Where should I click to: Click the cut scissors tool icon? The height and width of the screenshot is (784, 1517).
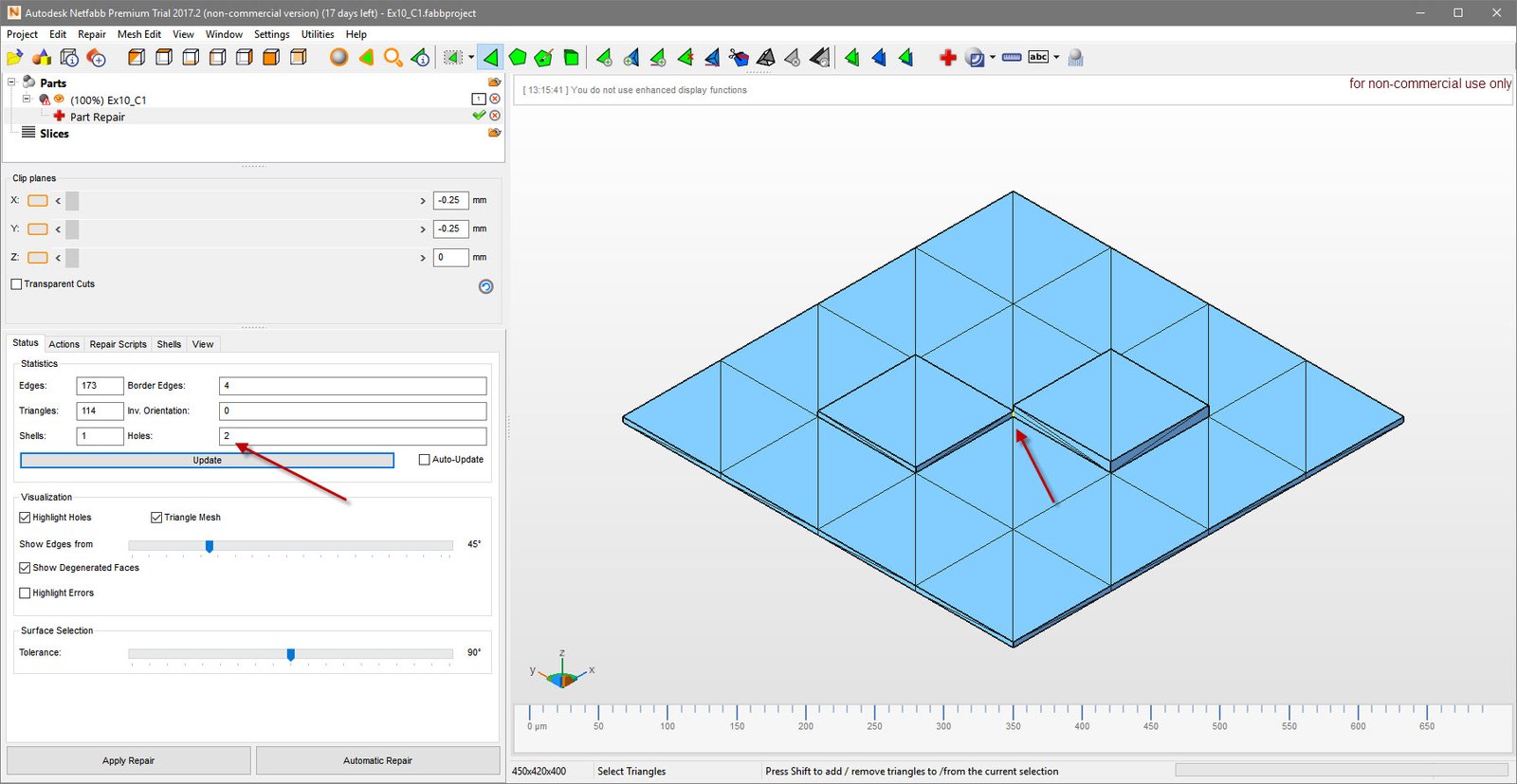(x=739, y=58)
